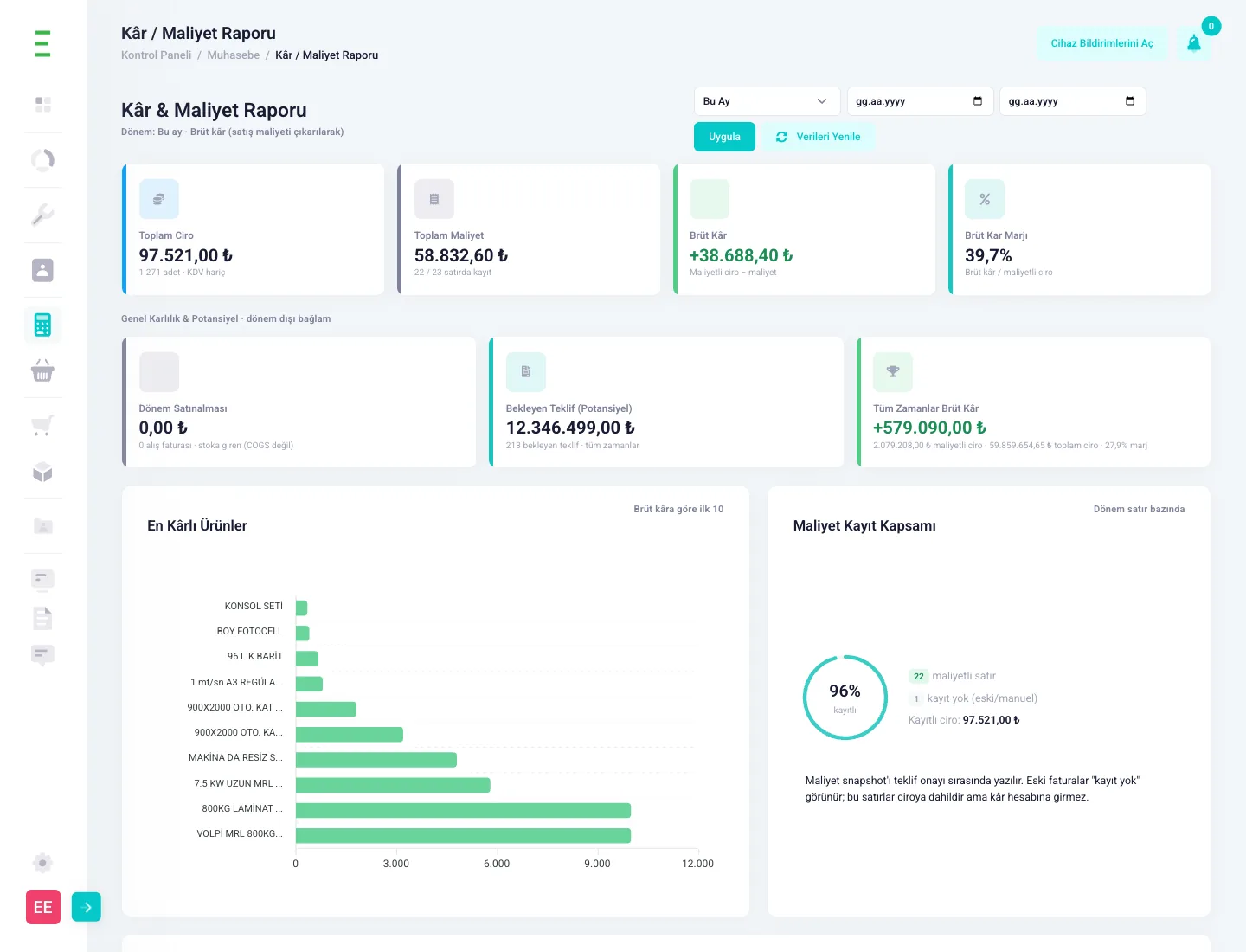
Task: Click the kayıt yok (eski/manuel) legend entry
Action: coord(973,698)
